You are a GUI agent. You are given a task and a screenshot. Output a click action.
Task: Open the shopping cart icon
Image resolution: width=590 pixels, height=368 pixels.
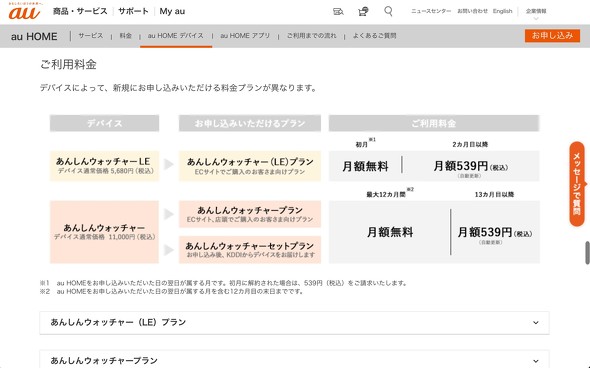point(363,12)
